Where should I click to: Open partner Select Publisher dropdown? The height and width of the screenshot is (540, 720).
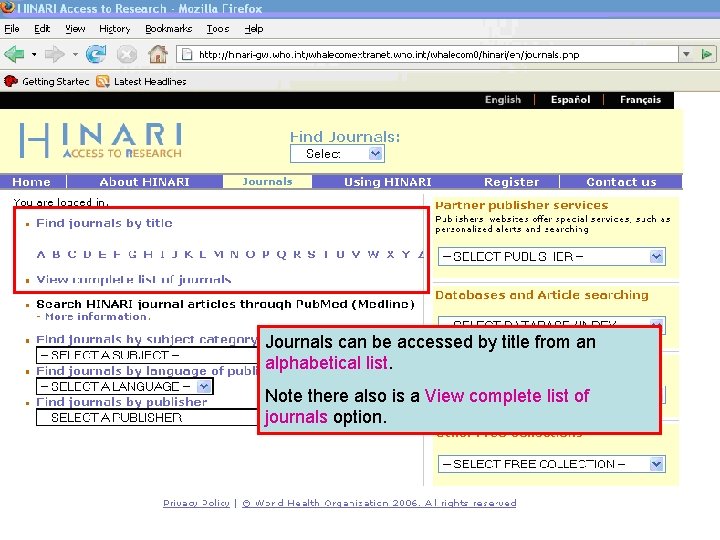coord(552,257)
